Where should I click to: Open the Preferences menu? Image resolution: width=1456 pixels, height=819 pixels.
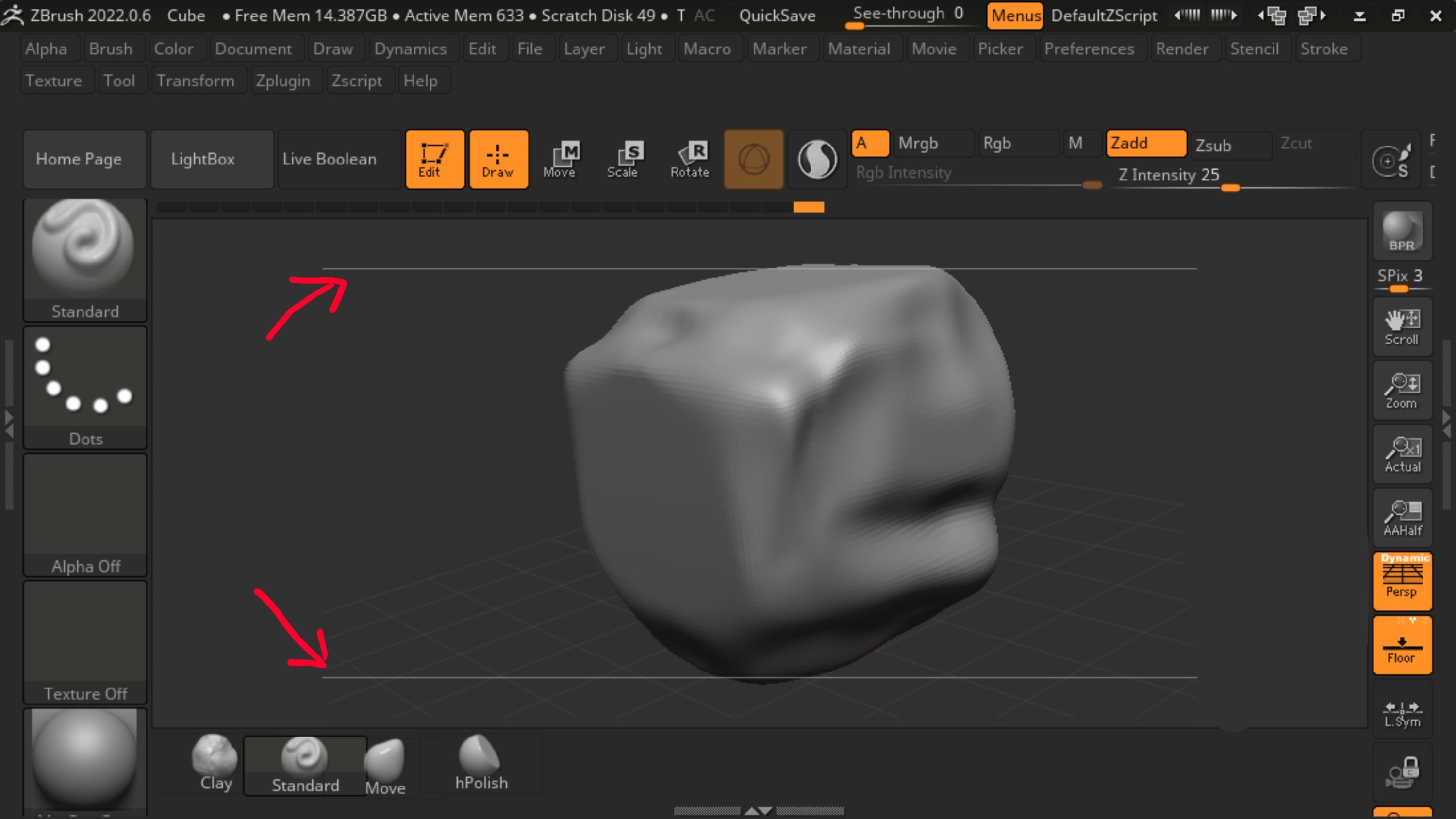coord(1089,49)
